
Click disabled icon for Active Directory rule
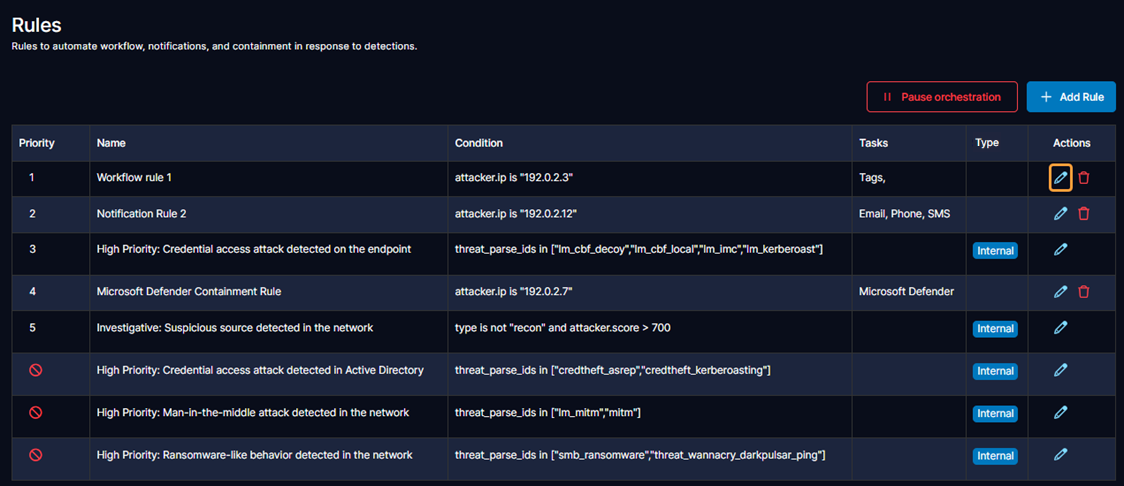click(36, 370)
